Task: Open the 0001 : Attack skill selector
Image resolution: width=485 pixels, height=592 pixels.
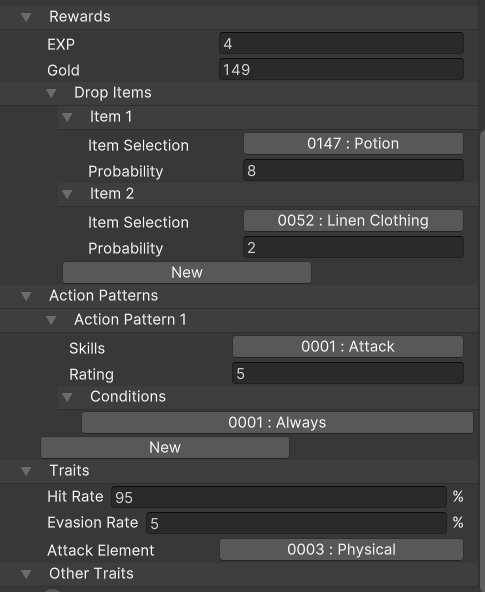Action: coord(348,347)
